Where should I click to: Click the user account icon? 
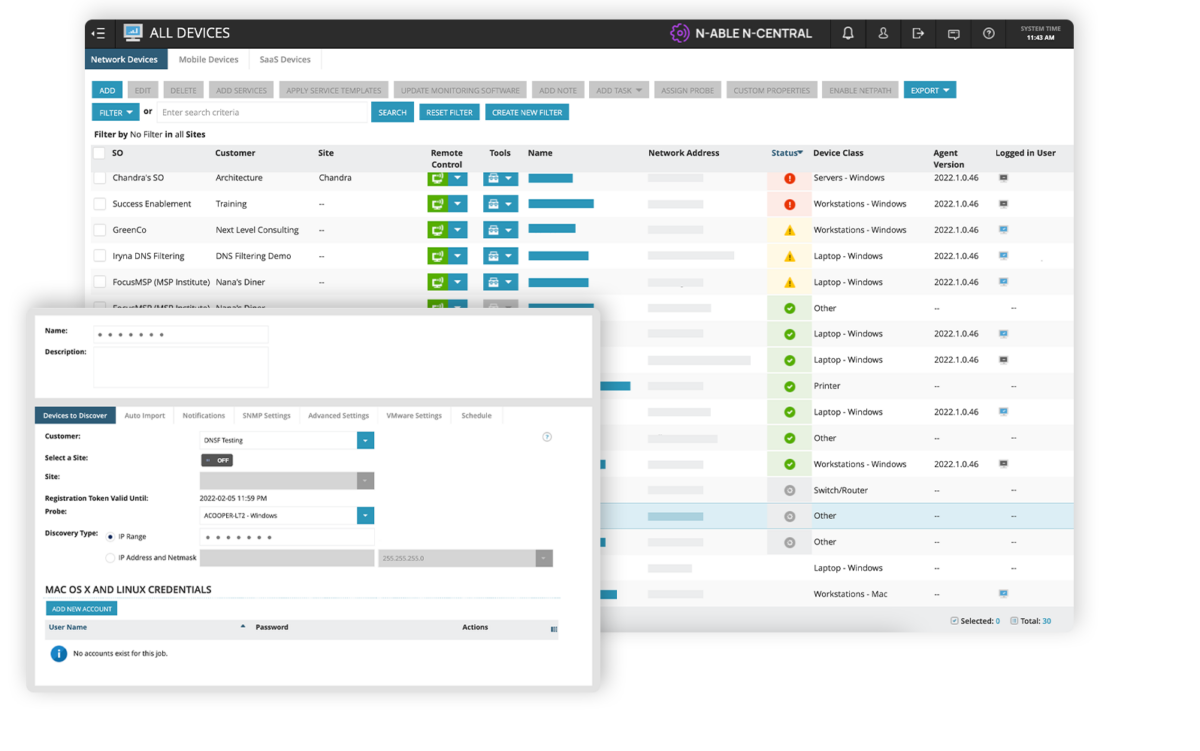(883, 34)
